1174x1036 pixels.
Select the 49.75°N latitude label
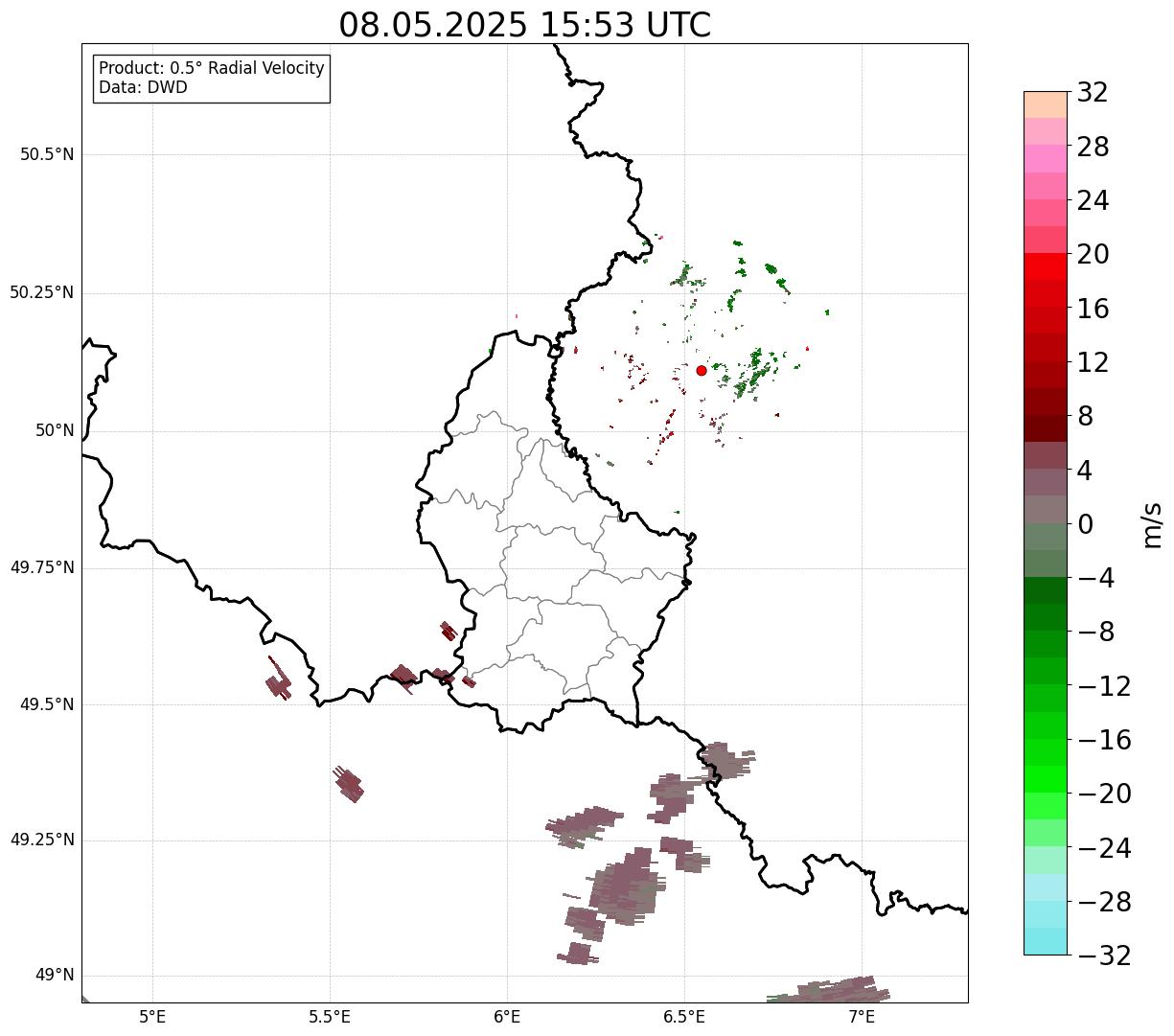pos(42,567)
